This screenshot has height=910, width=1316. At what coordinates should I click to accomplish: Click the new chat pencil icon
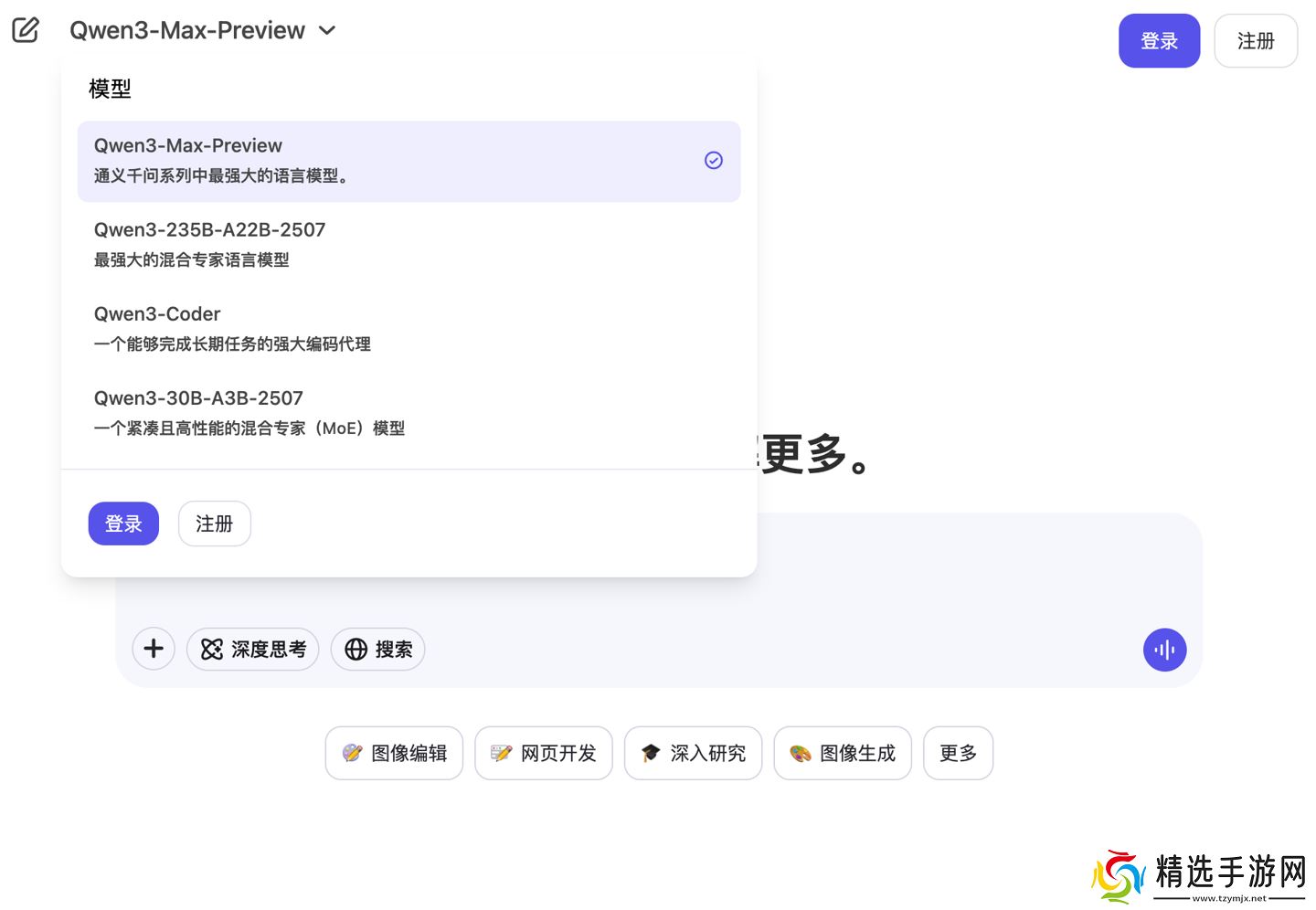coord(26,30)
